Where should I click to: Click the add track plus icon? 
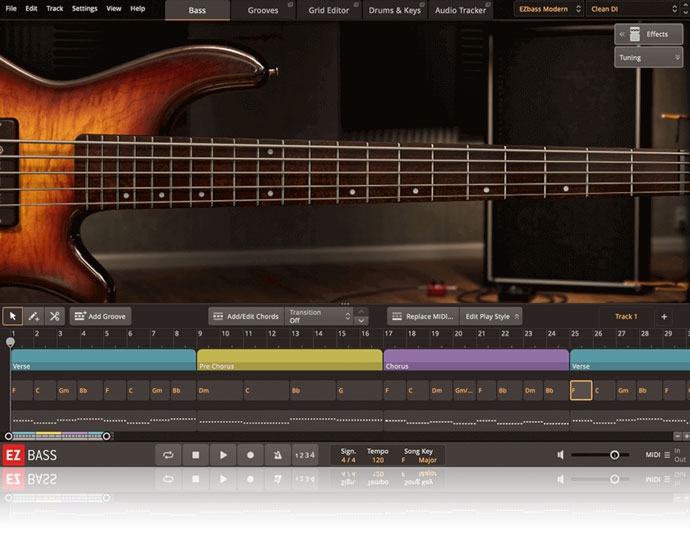664,317
